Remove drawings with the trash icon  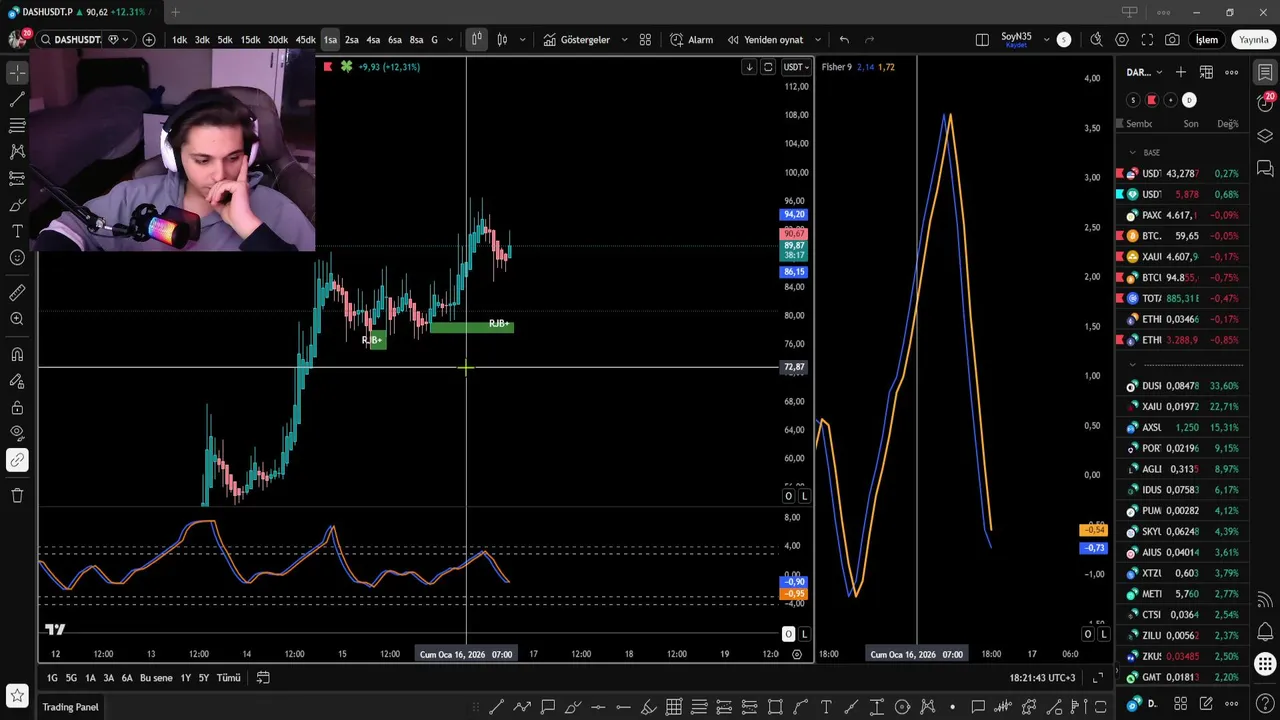coord(17,495)
